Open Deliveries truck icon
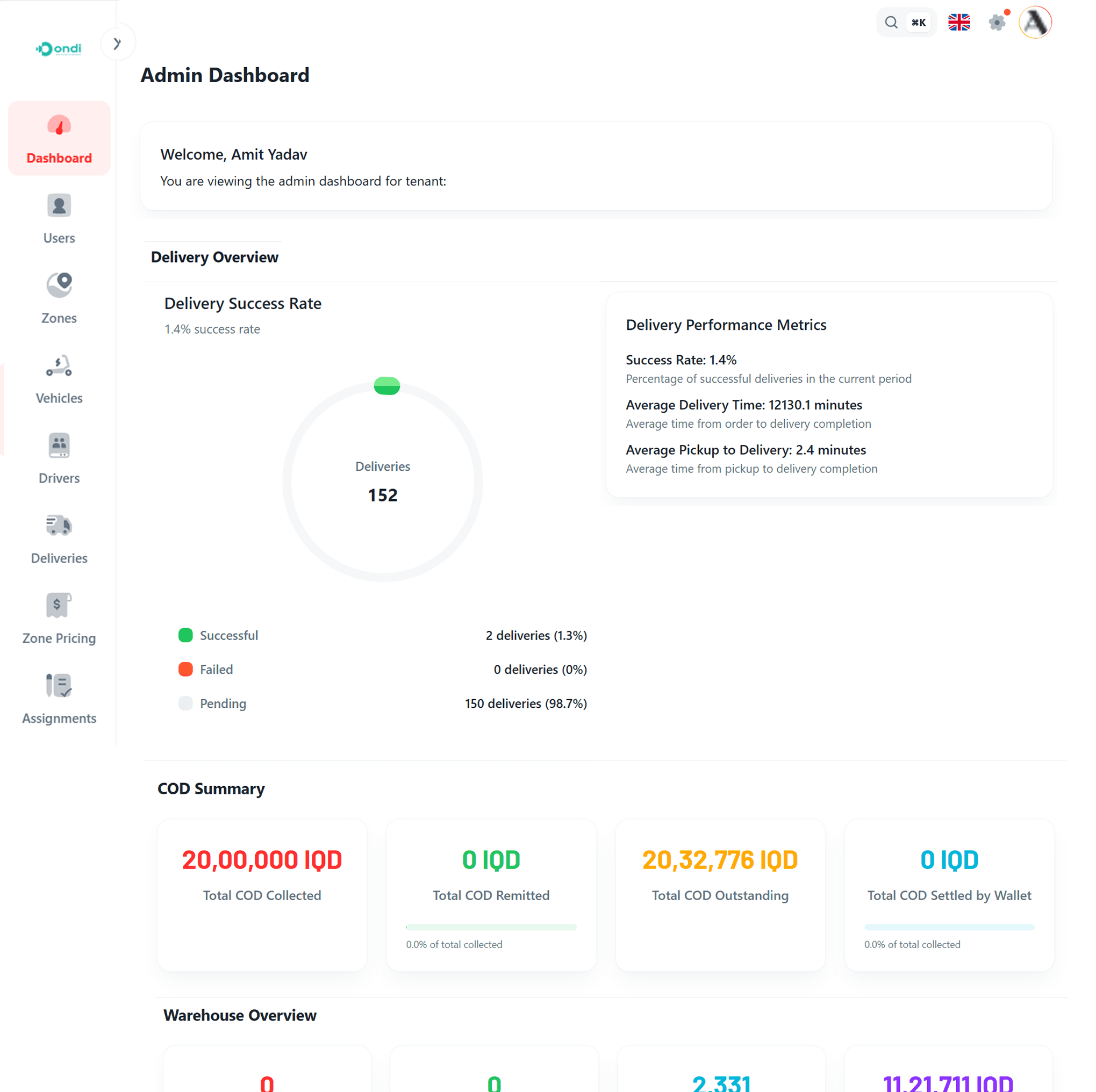Image resolution: width=1096 pixels, height=1092 pixels. point(59,525)
